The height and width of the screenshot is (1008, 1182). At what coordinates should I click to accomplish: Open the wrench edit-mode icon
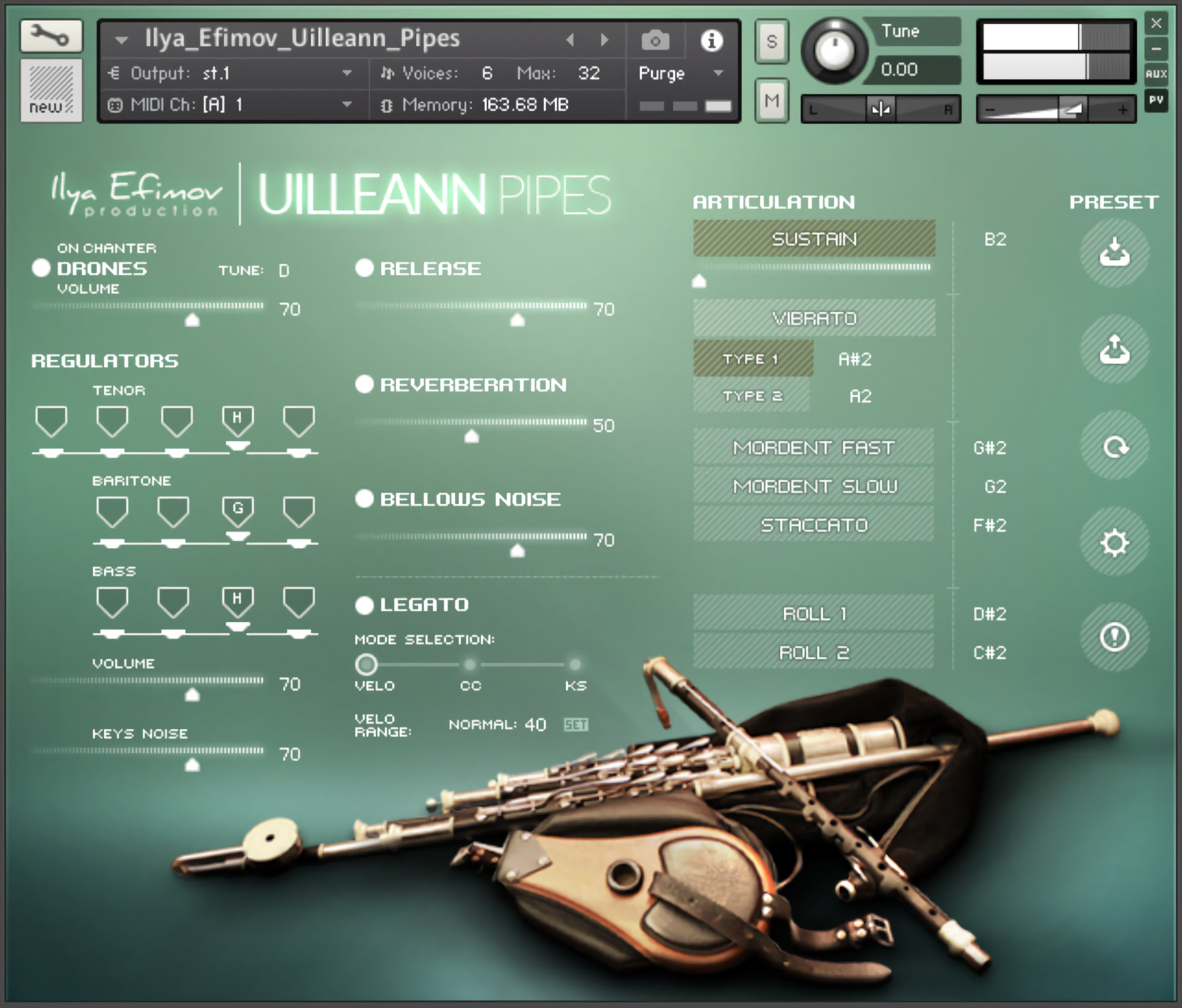point(51,36)
